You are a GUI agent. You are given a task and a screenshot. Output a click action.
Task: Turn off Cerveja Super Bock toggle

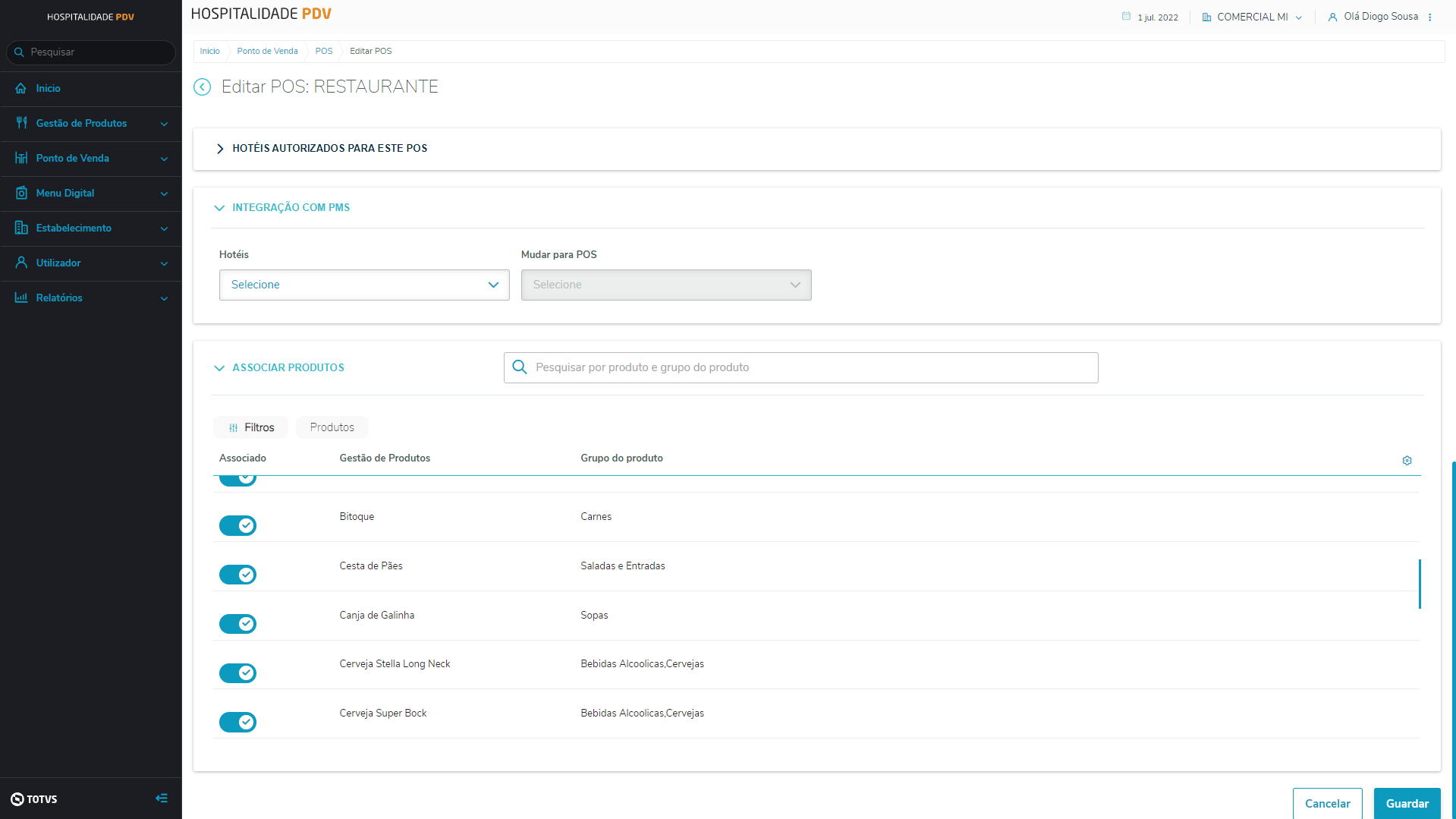pyautogui.click(x=237, y=722)
